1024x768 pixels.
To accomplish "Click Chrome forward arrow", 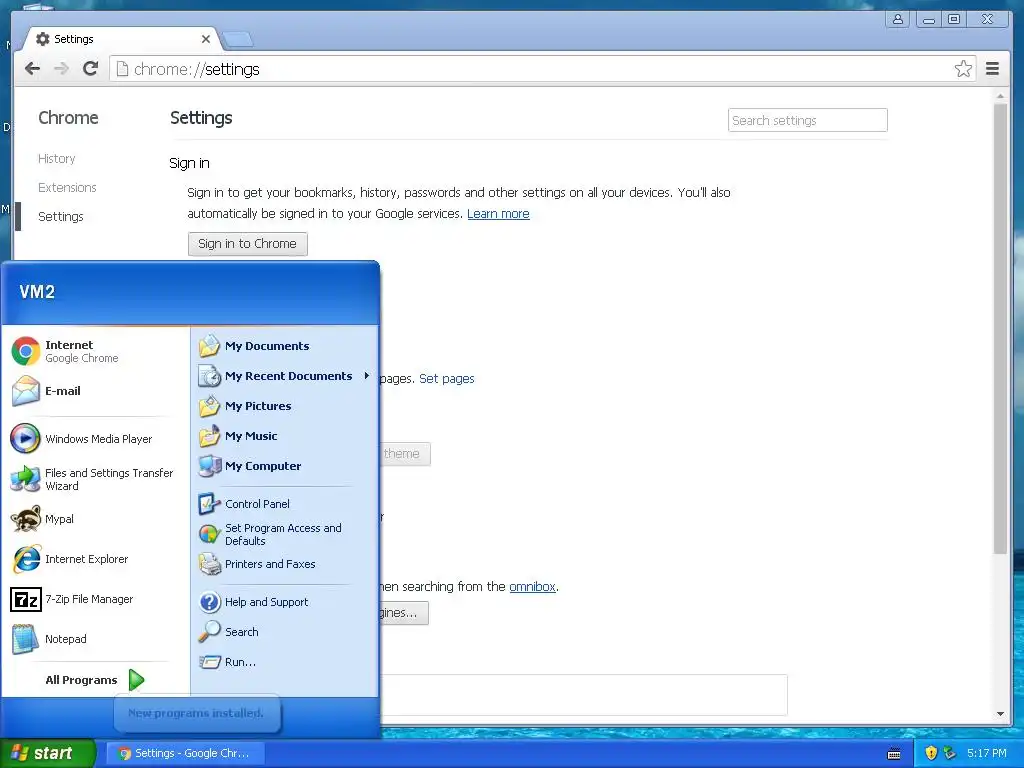I will tap(61, 69).
